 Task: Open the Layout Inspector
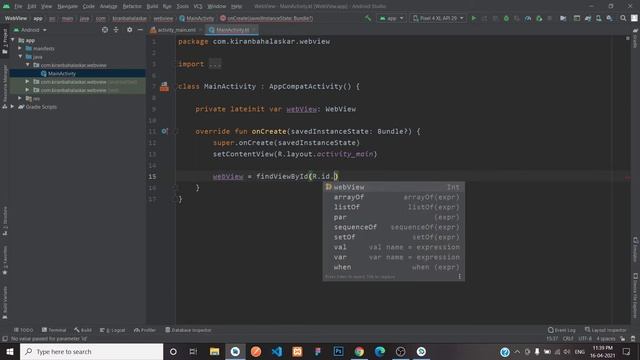605,330
